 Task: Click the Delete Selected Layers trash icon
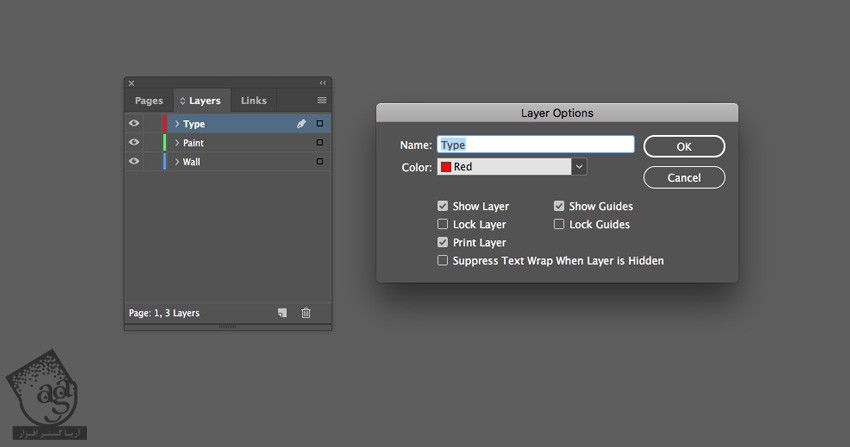click(306, 313)
